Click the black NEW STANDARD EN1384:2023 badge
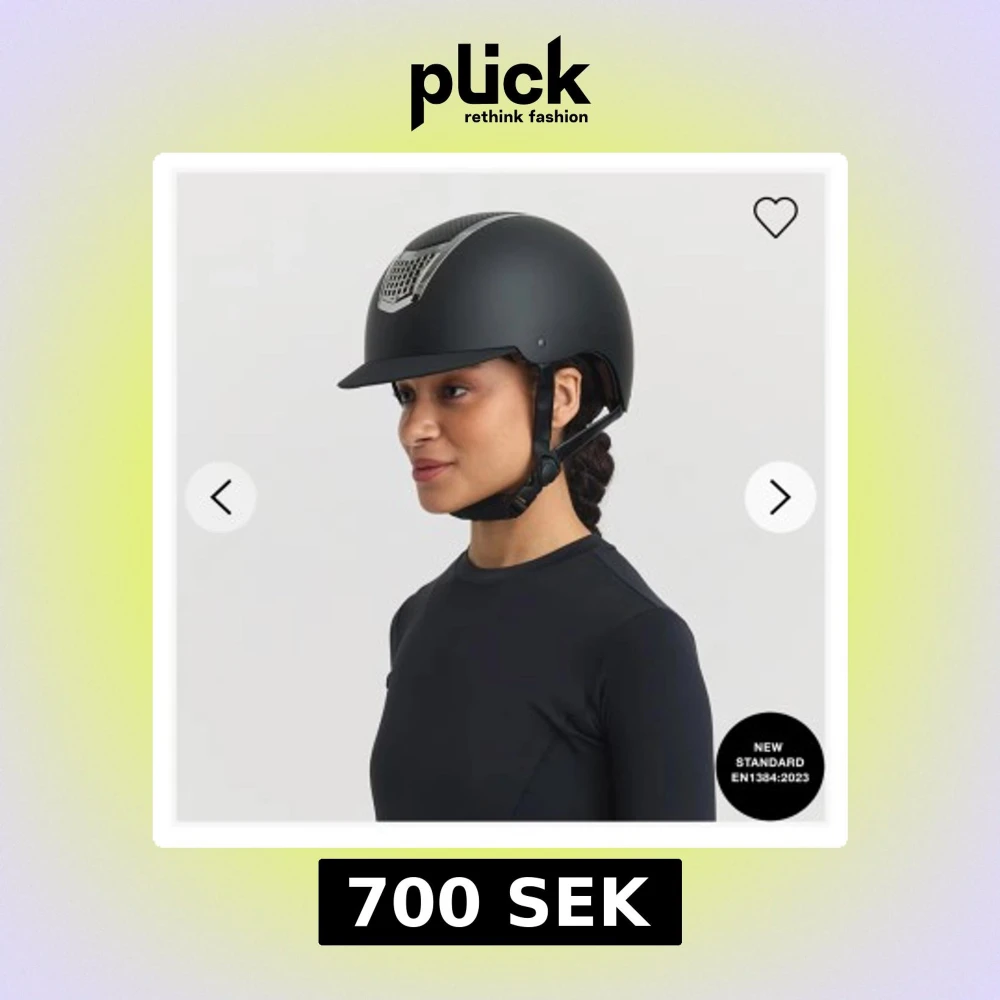 tap(770, 766)
